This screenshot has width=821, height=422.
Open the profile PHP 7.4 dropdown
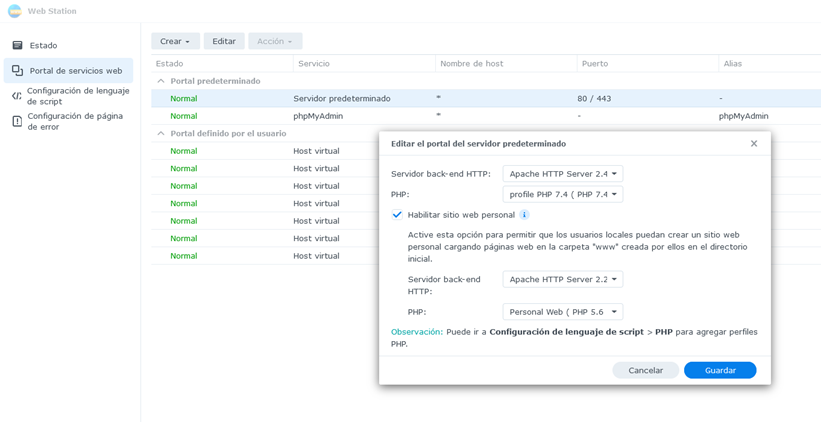pos(562,194)
